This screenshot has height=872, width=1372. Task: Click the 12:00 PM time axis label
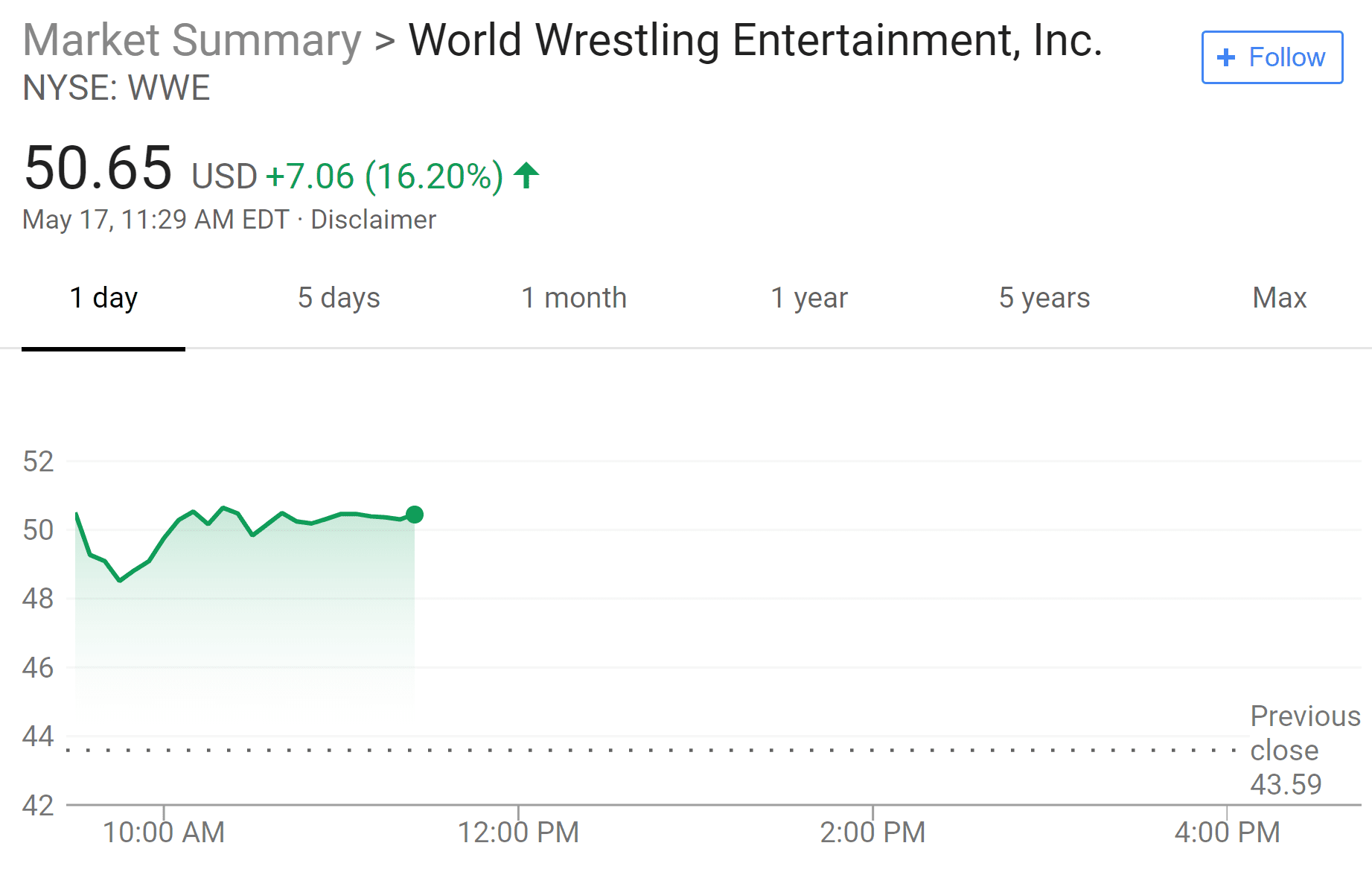518,833
